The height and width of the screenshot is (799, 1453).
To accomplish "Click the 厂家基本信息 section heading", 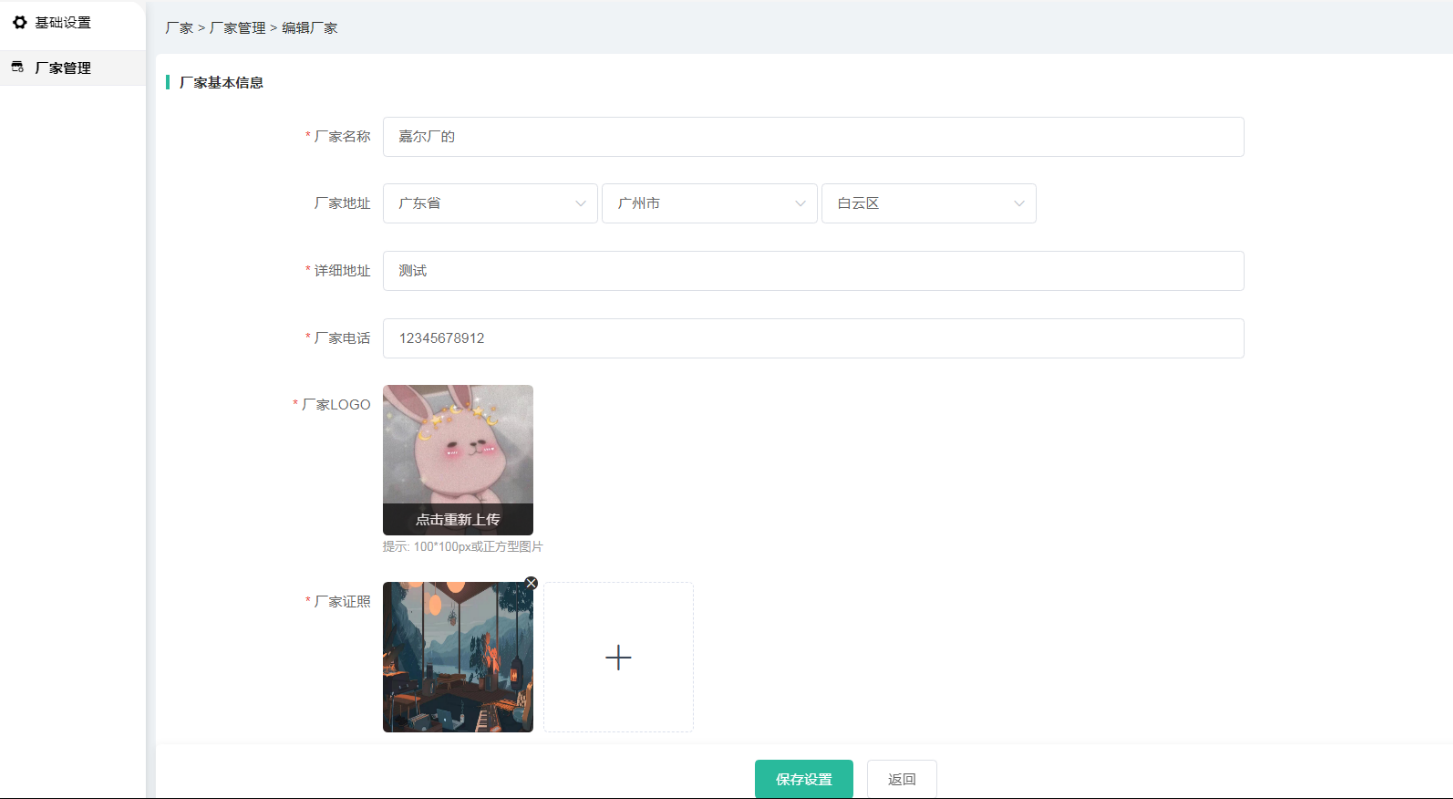I will tap(221, 83).
